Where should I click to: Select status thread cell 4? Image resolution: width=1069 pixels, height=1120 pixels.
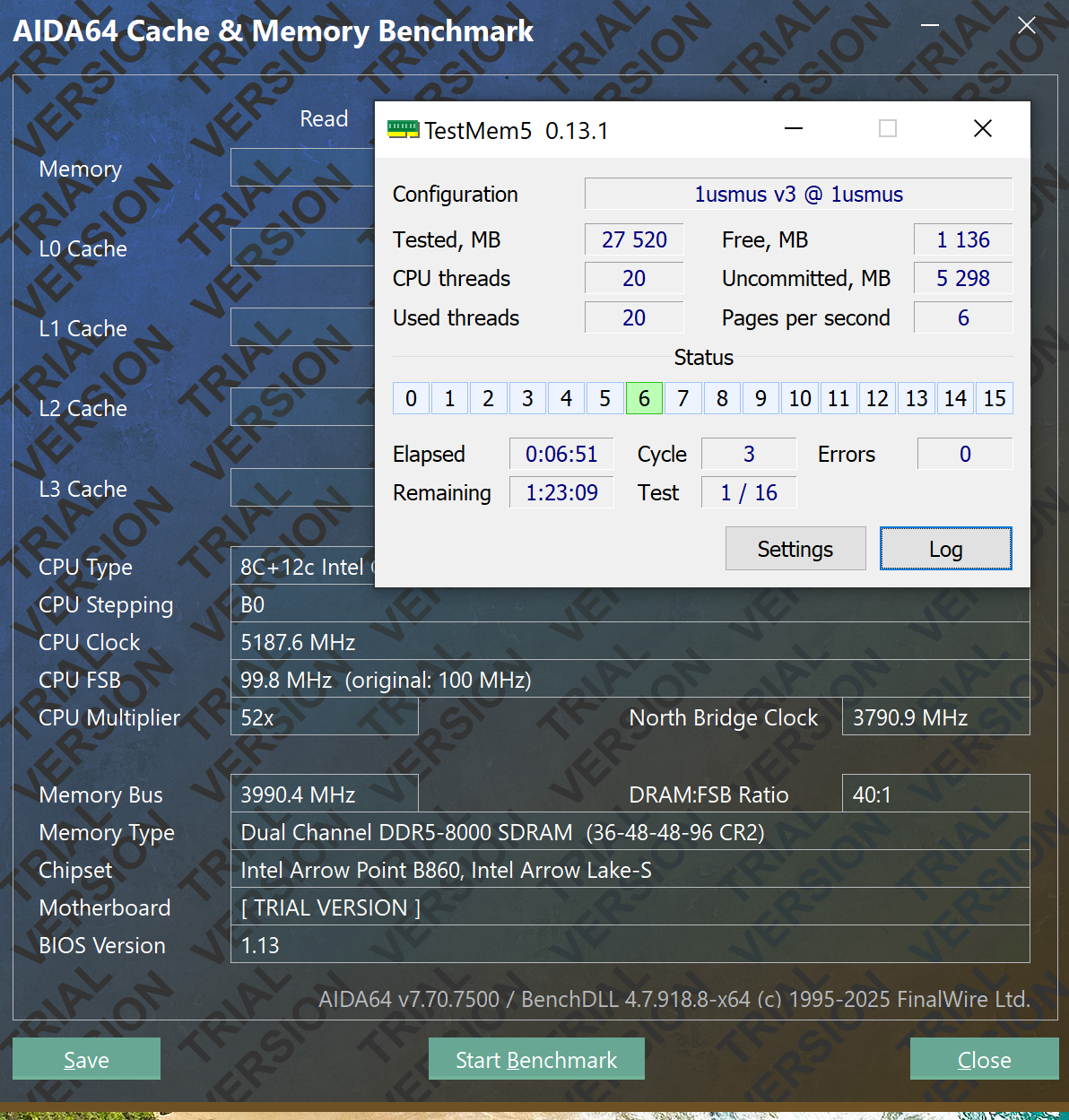pos(566,398)
